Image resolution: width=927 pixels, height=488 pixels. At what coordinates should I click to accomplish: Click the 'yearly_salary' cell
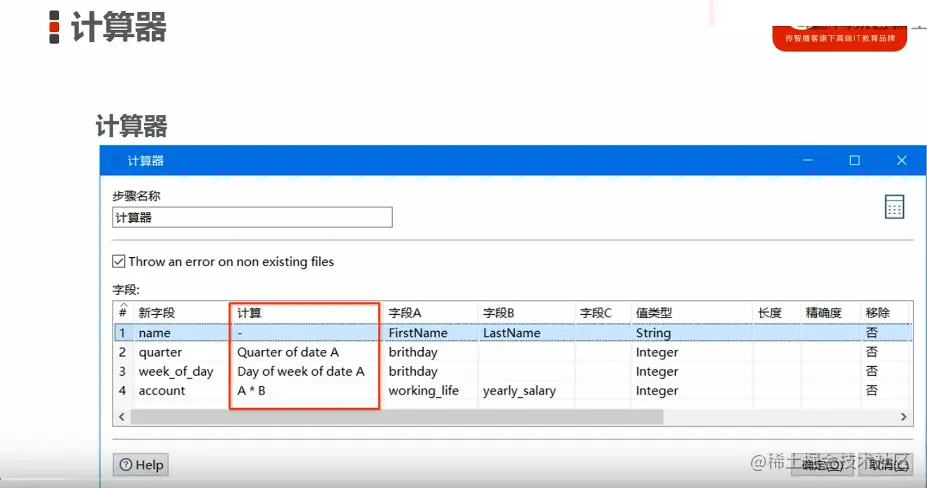[x=519, y=391]
